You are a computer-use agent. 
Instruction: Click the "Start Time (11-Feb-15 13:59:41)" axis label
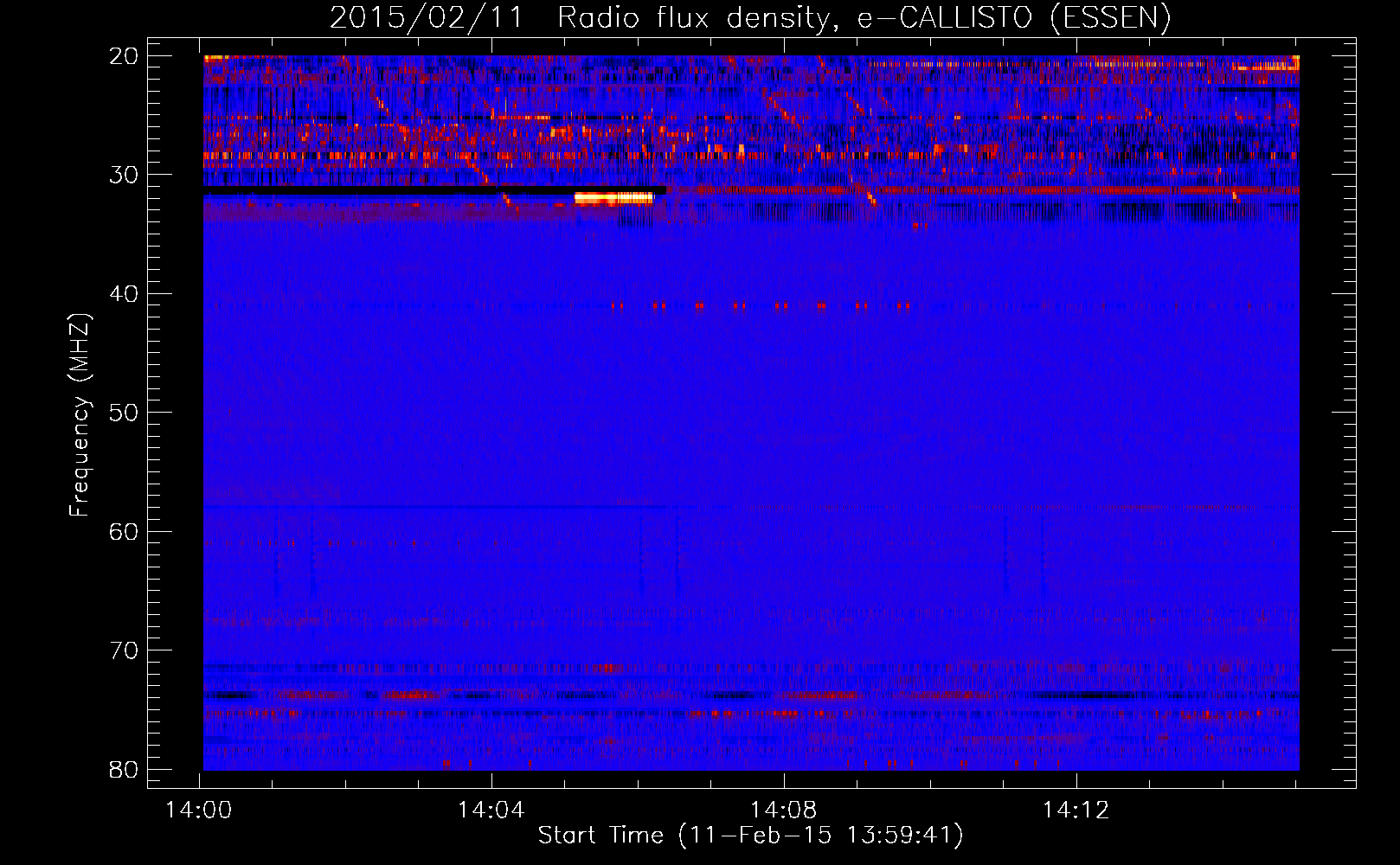[x=750, y=836]
